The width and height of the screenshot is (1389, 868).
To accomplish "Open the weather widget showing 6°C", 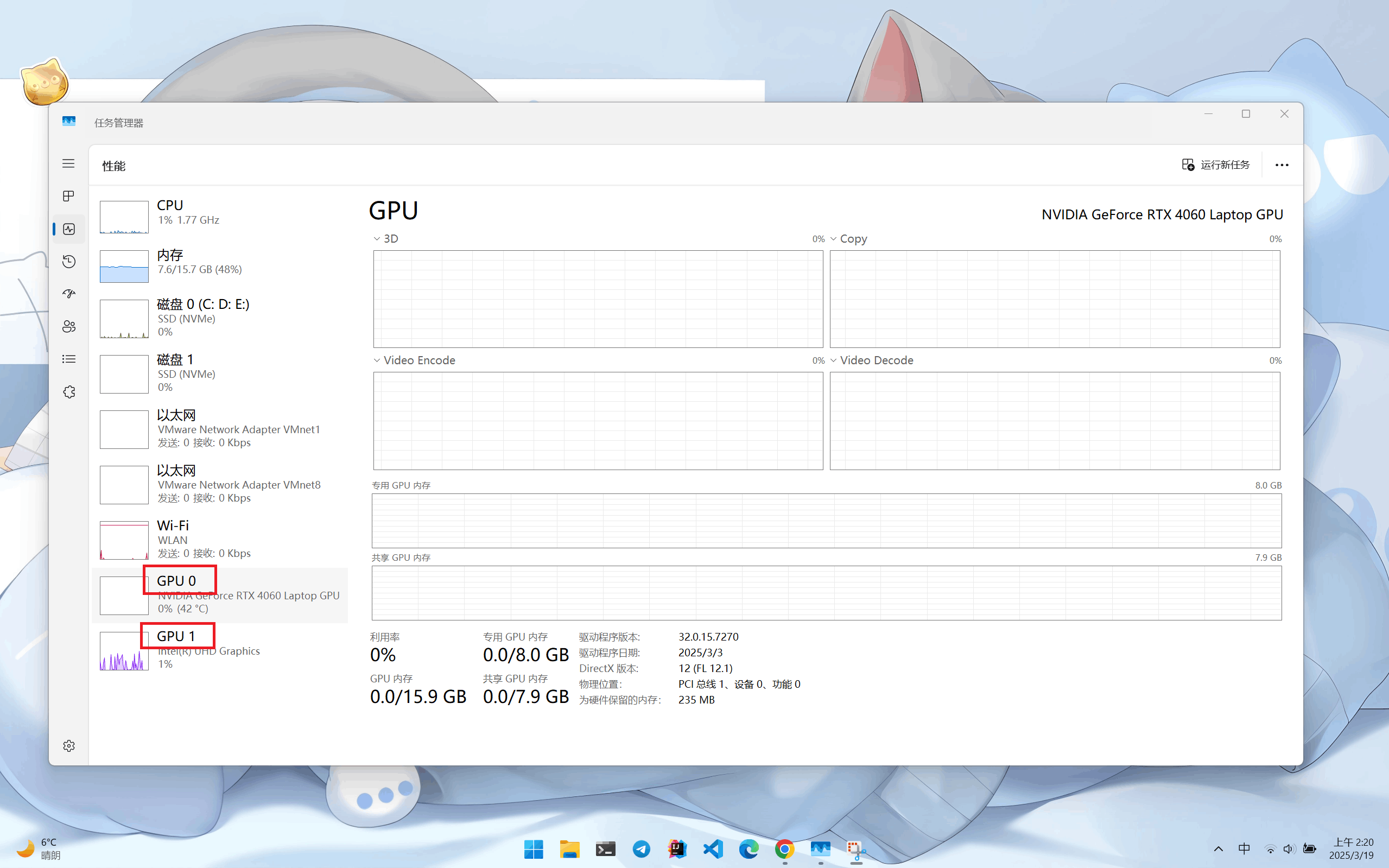I will point(39,849).
